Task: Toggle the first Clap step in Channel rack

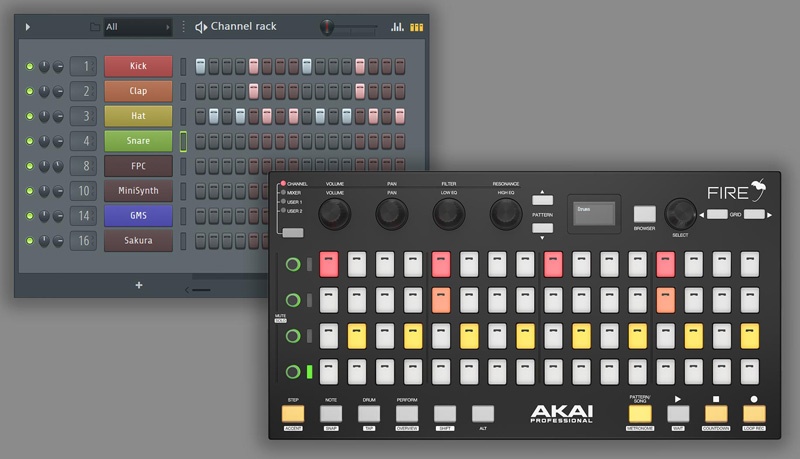Action: [201, 91]
